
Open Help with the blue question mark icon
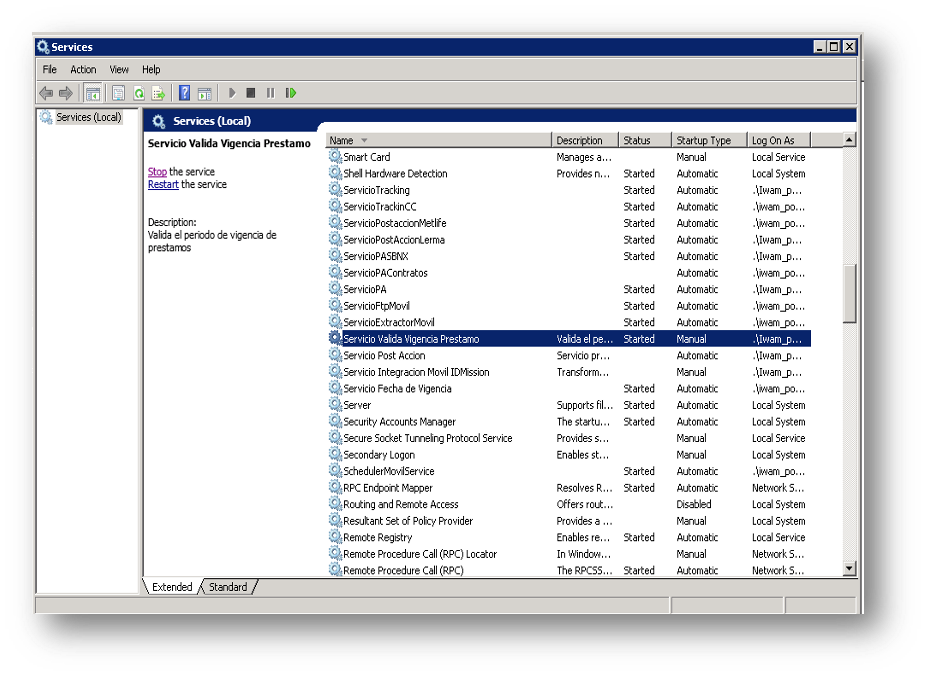click(x=184, y=93)
